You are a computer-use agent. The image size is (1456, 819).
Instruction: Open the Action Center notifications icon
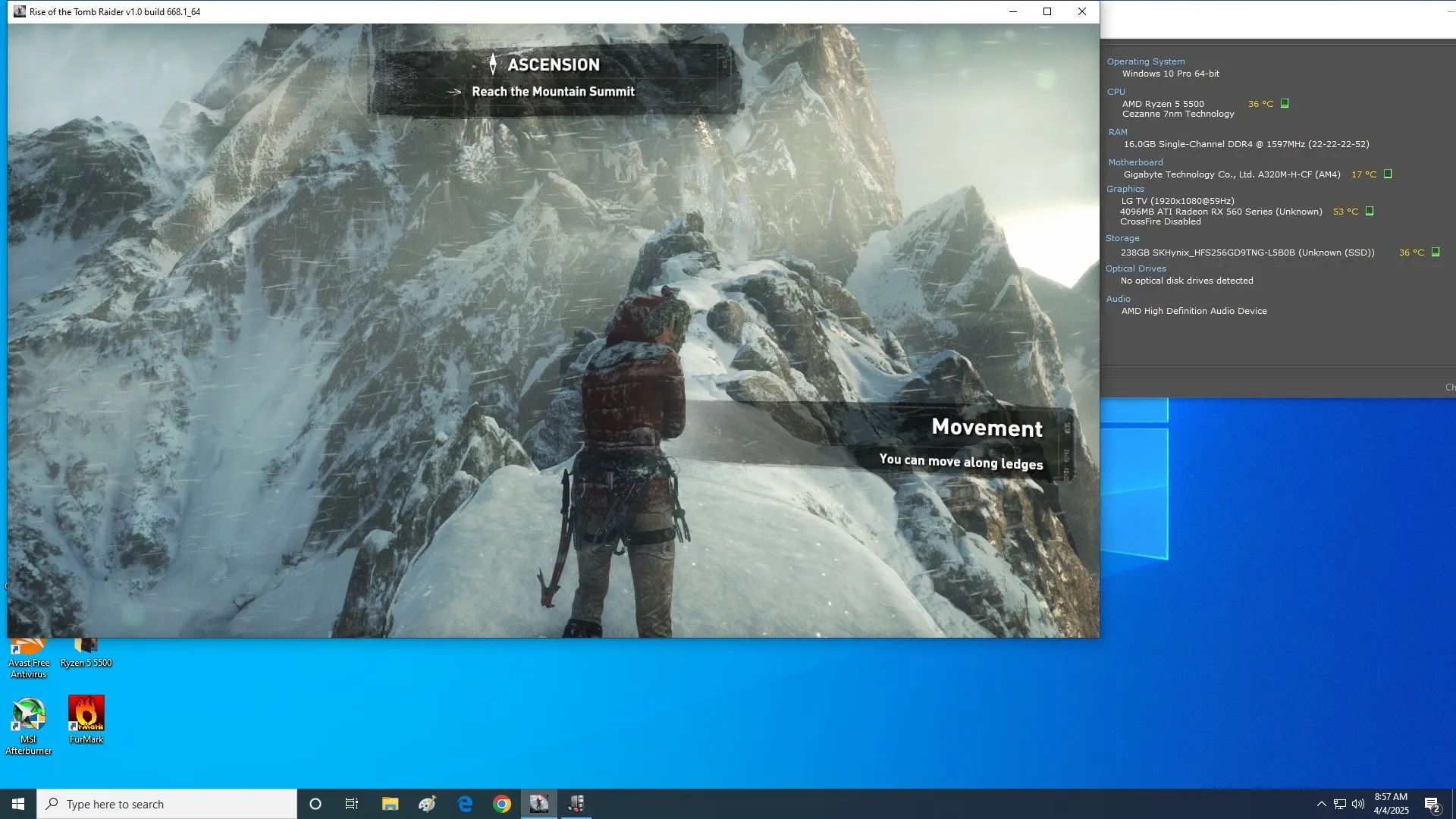(1432, 804)
